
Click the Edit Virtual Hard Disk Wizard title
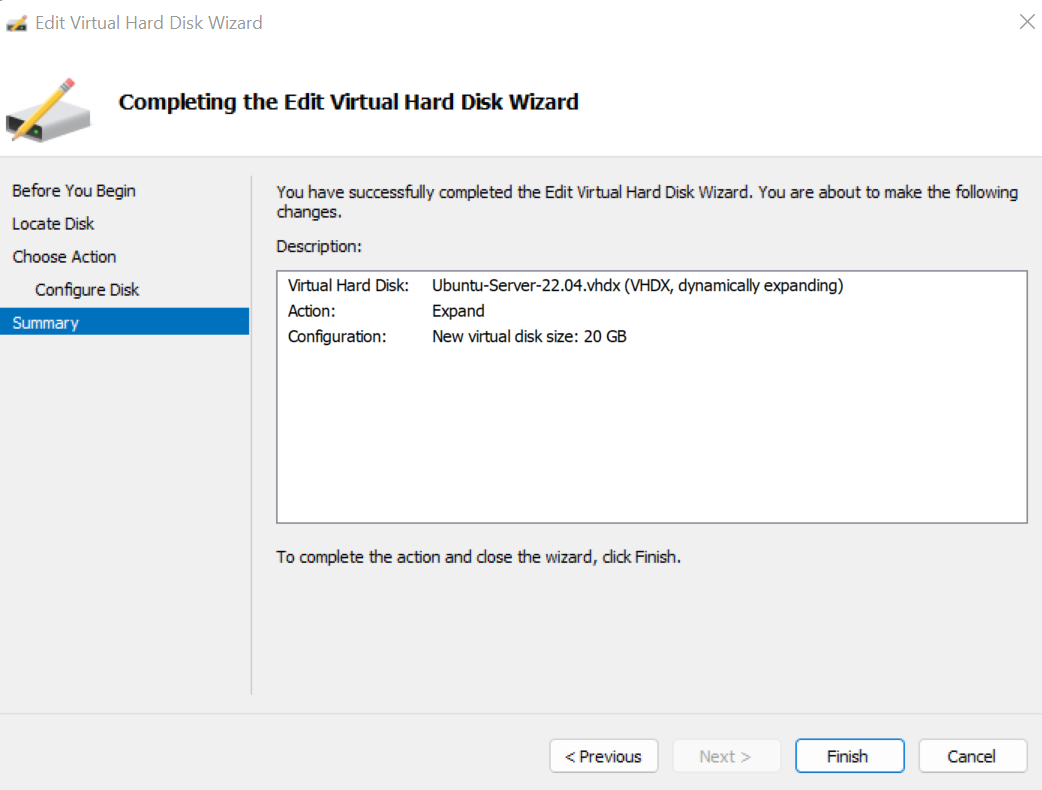coord(150,22)
